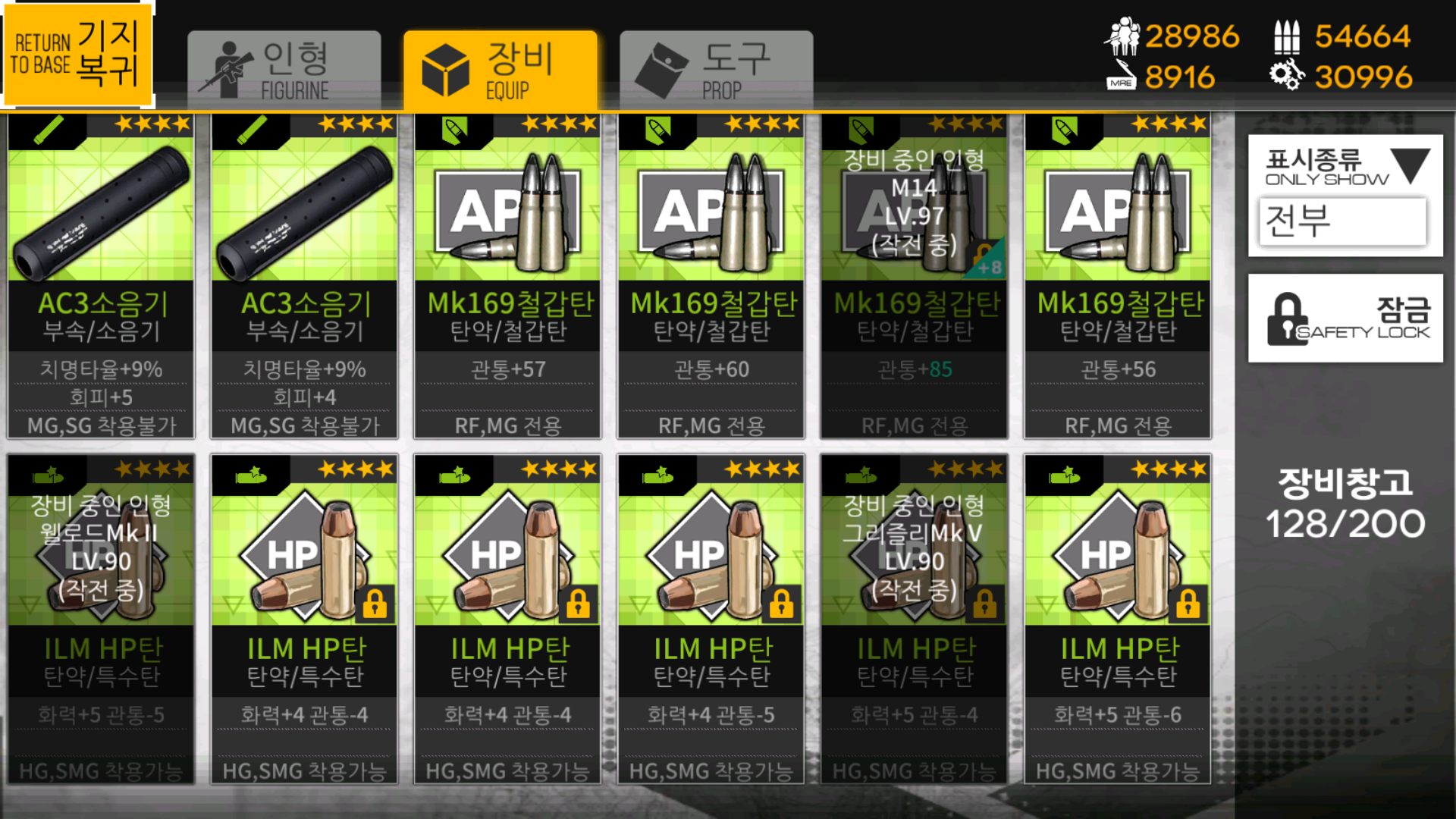Click the ILM HP bullet with 화력+5 관통-6
The height and width of the screenshot is (819, 1456).
click(x=1117, y=620)
